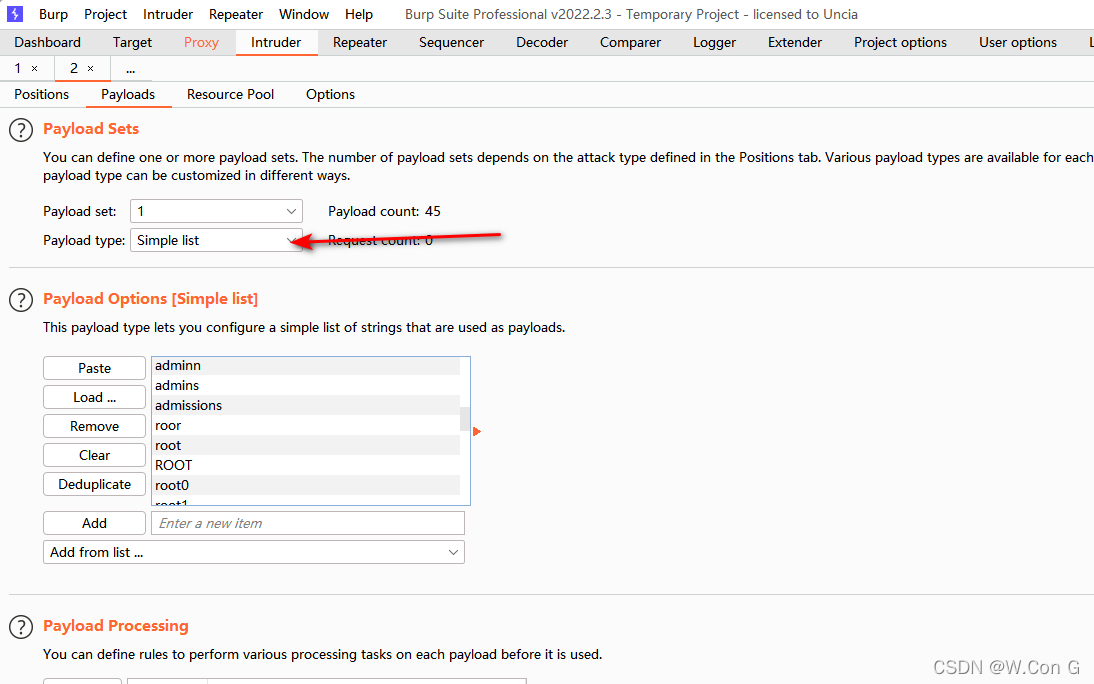Go to the Decoder tab

pos(542,43)
